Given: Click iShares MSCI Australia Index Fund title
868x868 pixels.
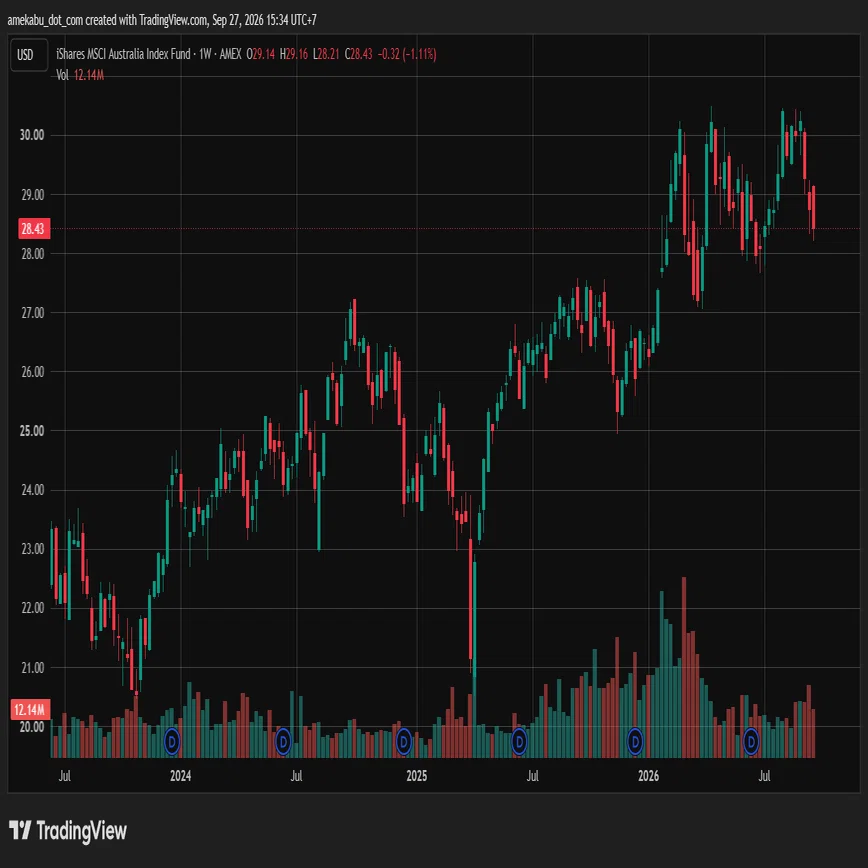Looking at the screenshot, I should [123, 54].
